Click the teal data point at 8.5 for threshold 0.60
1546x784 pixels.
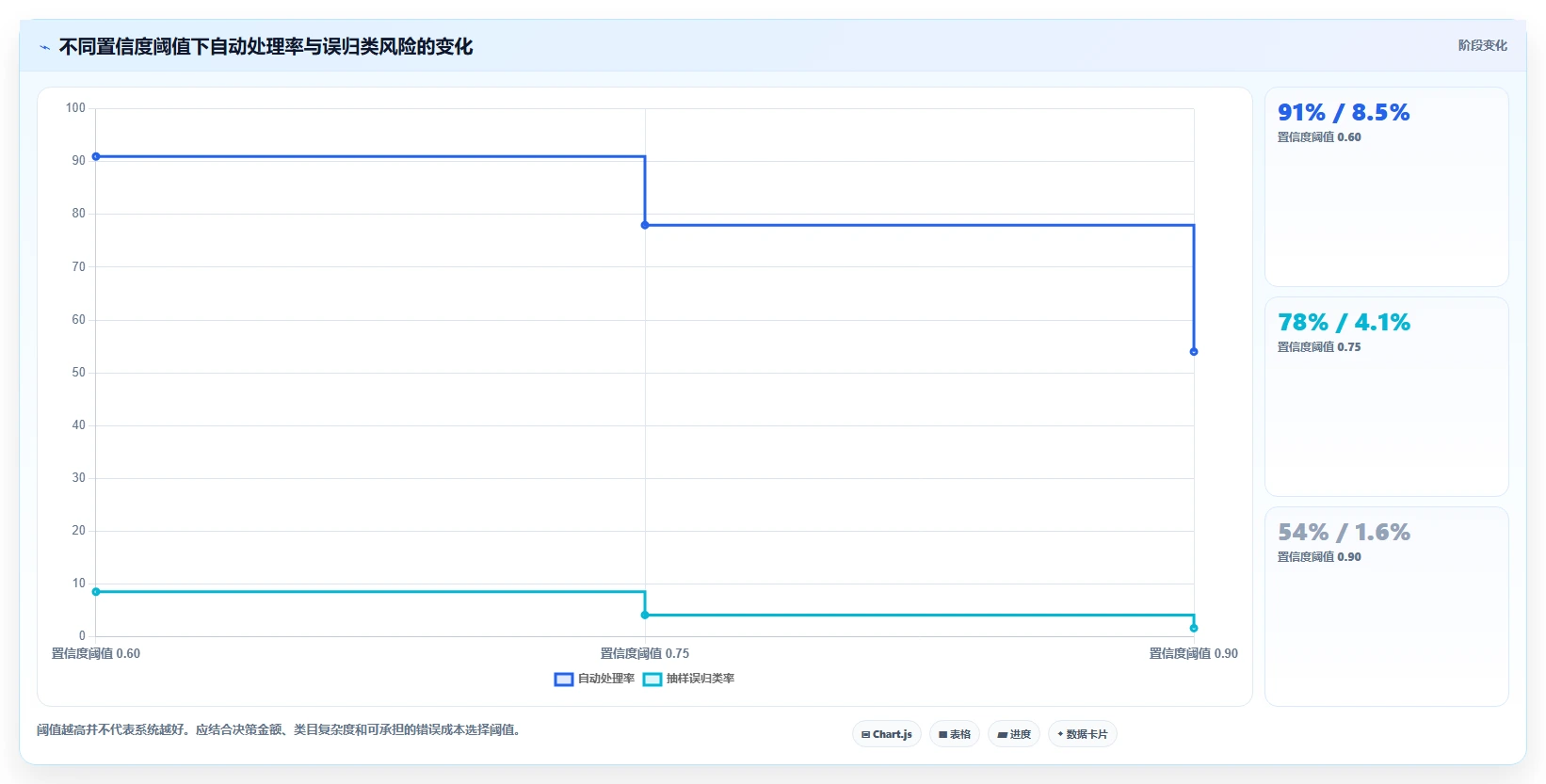coord(96,592)
